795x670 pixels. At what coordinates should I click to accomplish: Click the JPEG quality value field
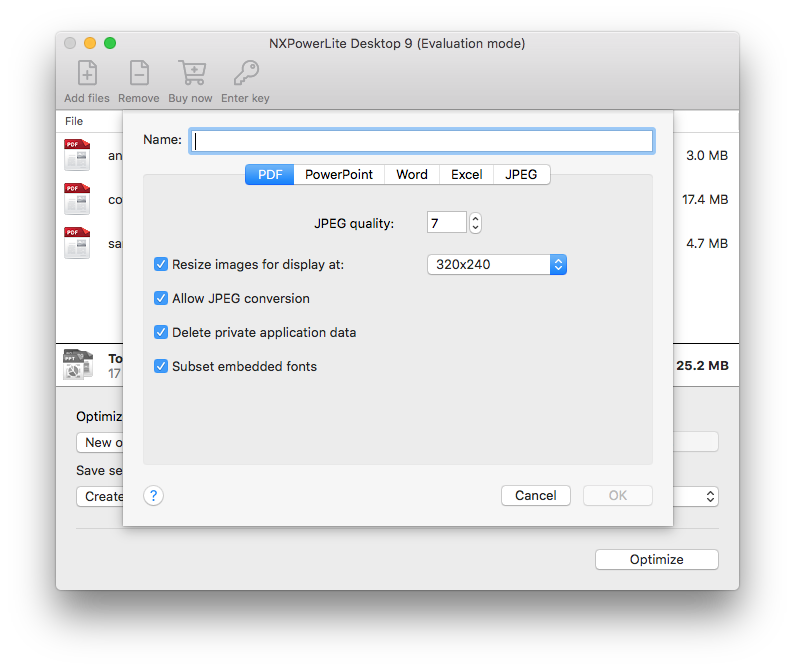447,223
